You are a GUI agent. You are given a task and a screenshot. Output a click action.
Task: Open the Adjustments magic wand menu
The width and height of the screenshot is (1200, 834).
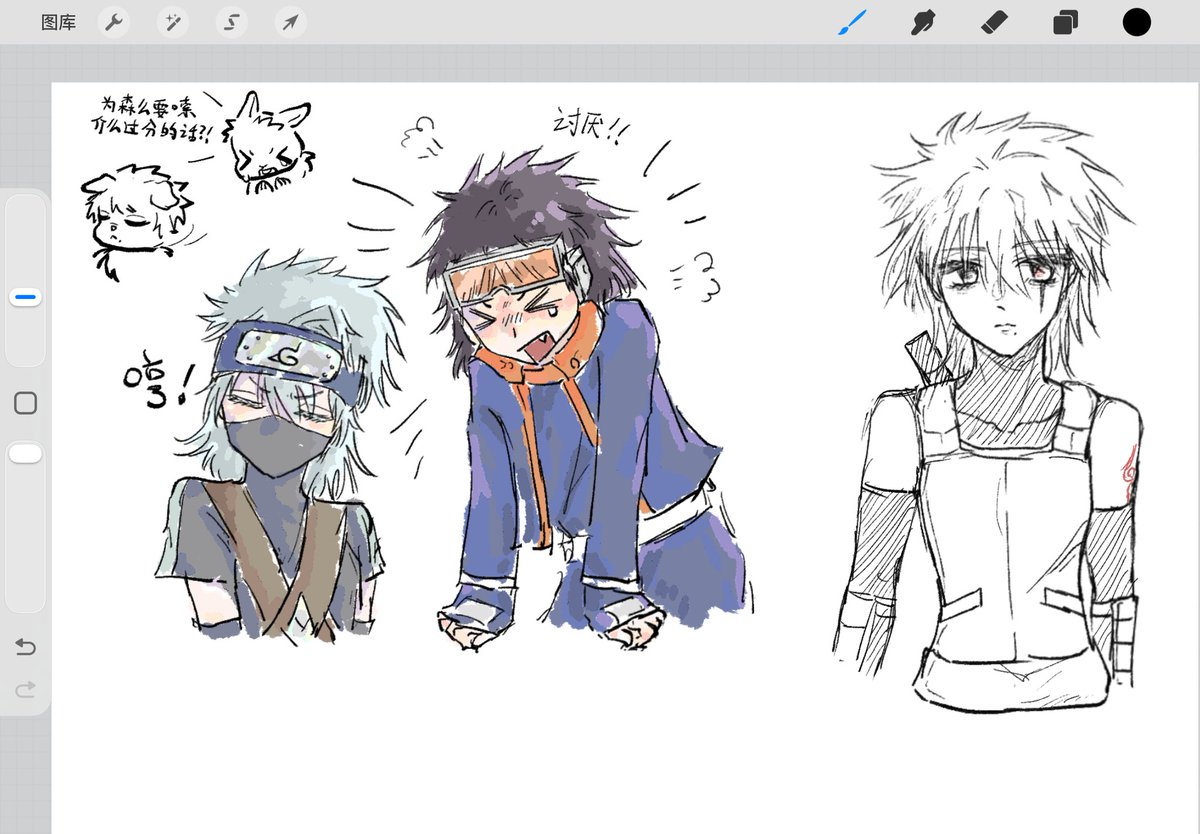click(x=173, y=22)
